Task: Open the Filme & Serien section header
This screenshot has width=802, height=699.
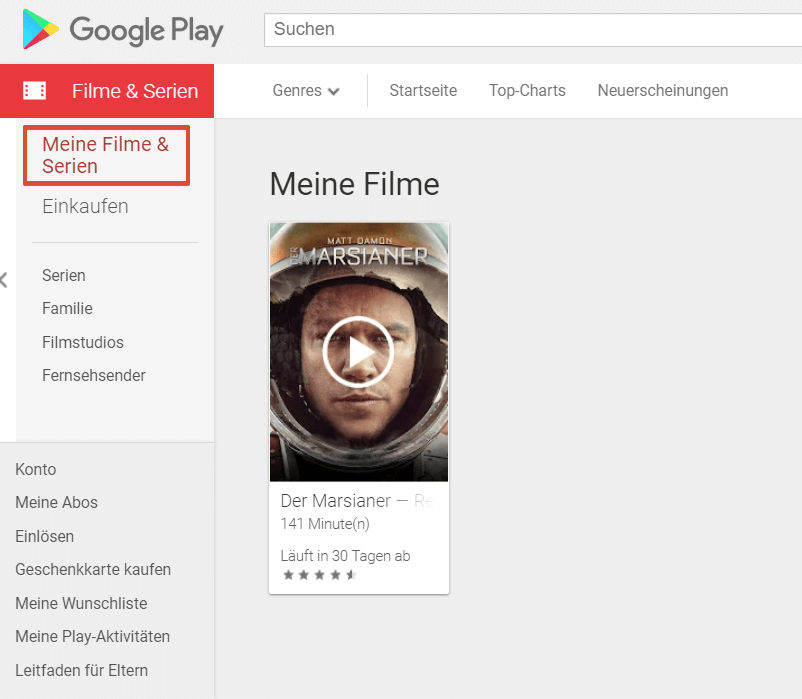Action: (x=107, y=91)
